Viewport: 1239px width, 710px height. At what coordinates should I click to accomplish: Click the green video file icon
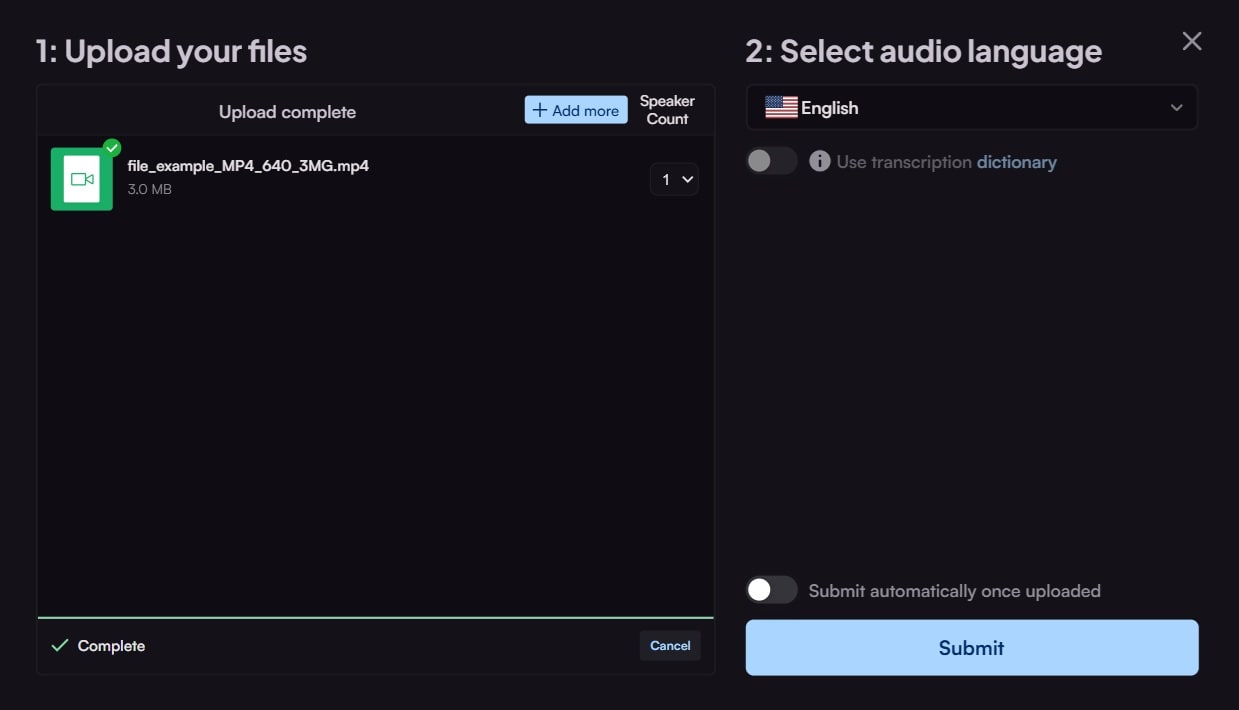pyautogui.click(x=82, y=179)
